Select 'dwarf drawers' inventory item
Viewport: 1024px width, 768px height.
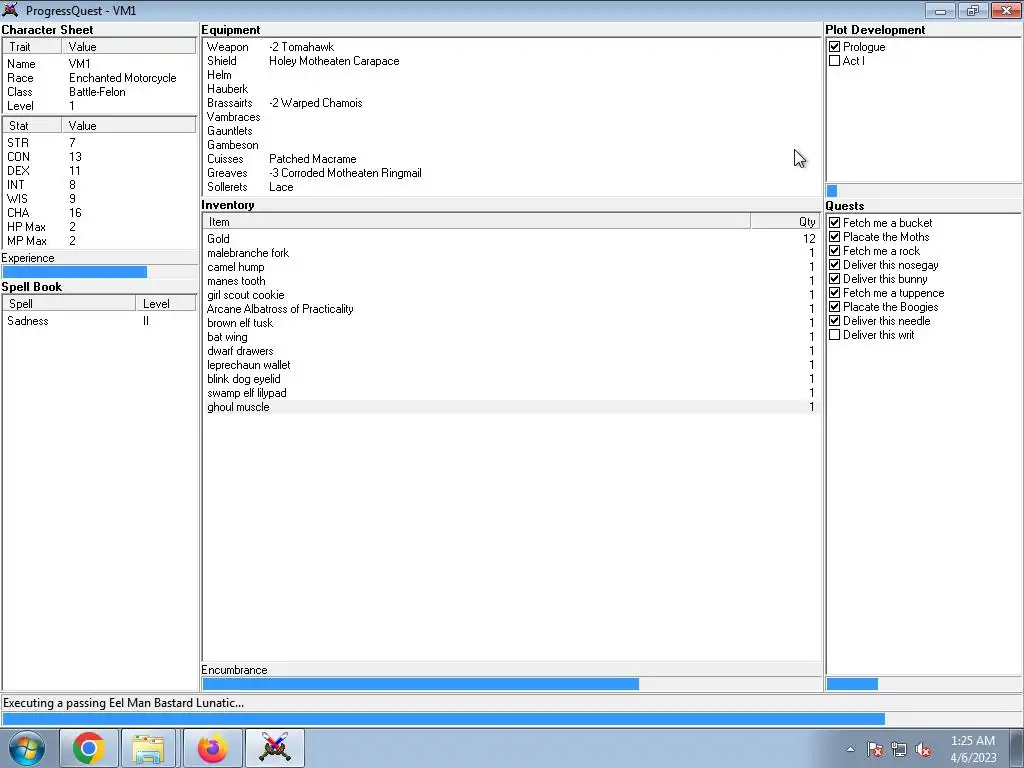511,351
